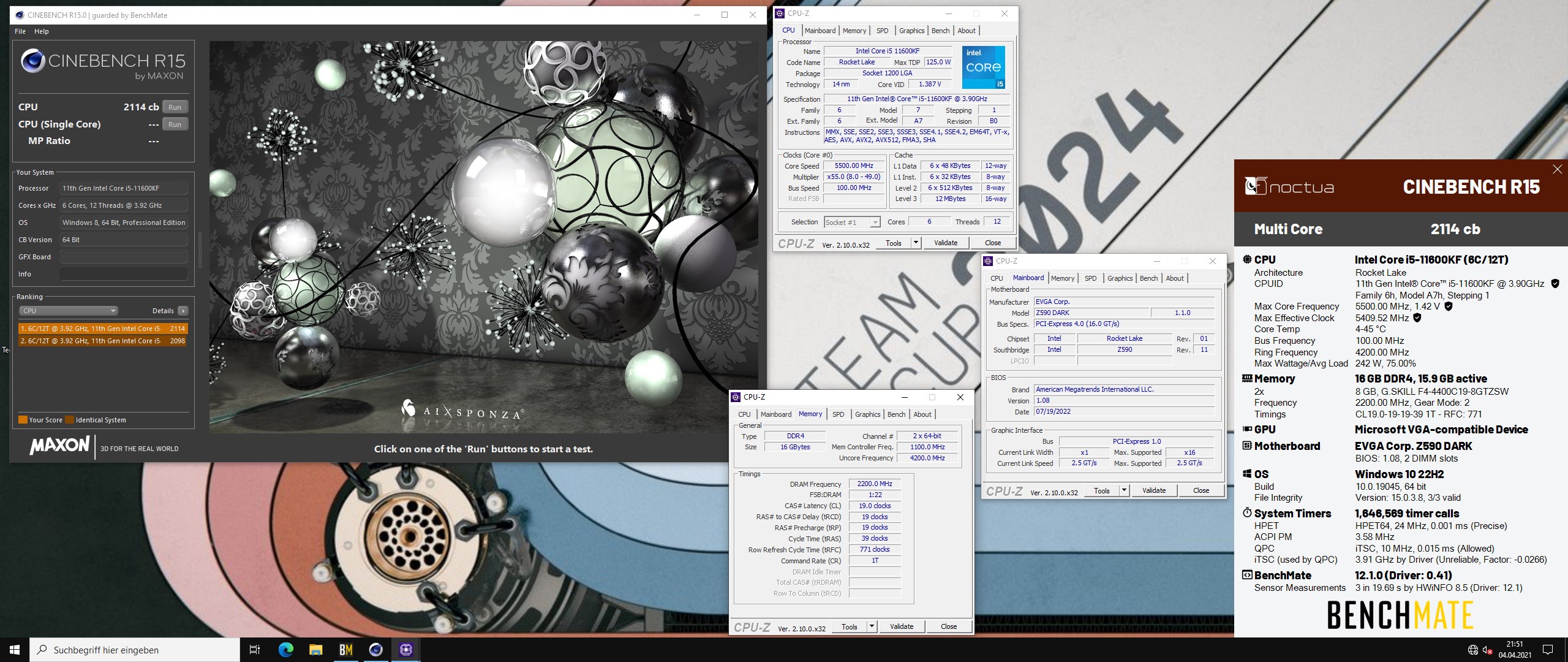This screenshot has width=1568, height=662.
Task: Open File Explorer from the taskbar
Action: pyautogui.click(x=315, y=650)
